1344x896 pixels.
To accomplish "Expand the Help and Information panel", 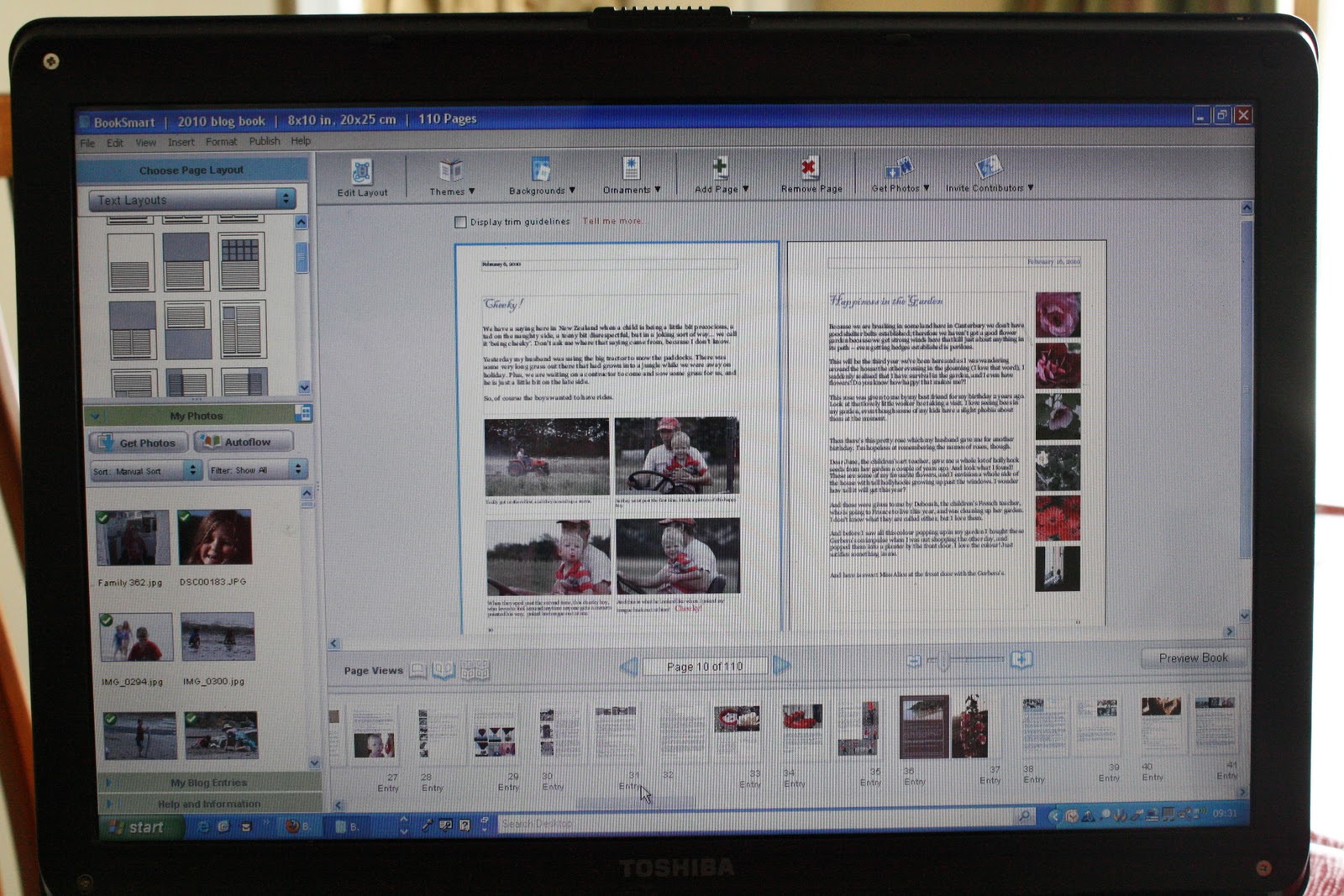I will click(108, 804).
